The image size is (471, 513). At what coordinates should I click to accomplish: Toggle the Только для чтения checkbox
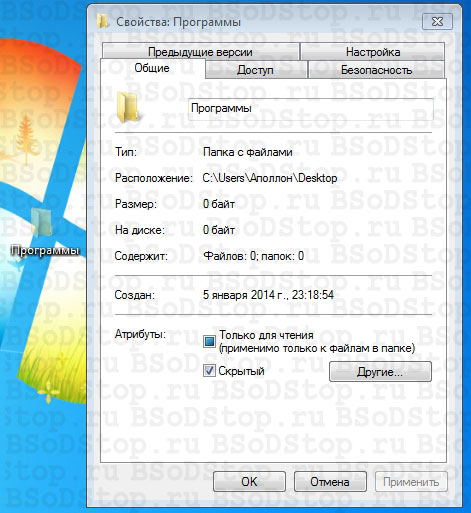pos(209,341)
